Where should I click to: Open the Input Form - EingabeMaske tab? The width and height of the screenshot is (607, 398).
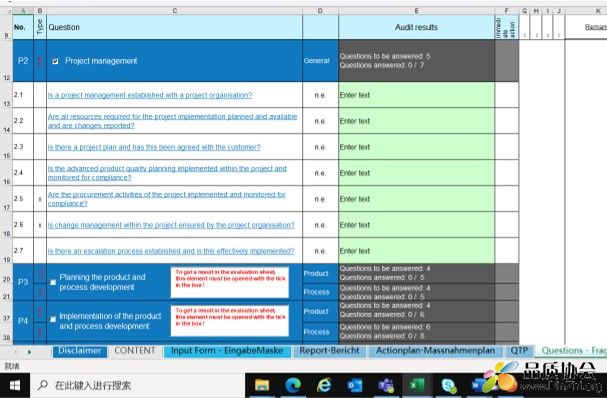coord(227,351)
